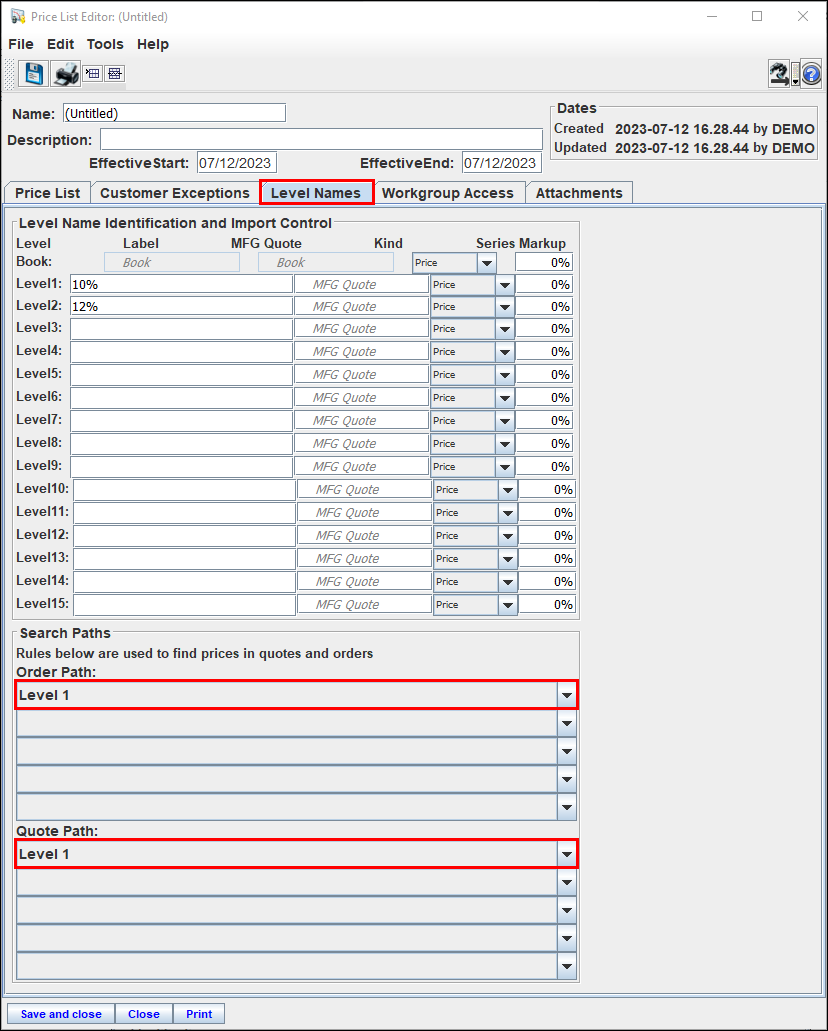Click the Level3 label input field
Screen dimensions: 828x1031
pyautogui.click(x=182, y=329)
